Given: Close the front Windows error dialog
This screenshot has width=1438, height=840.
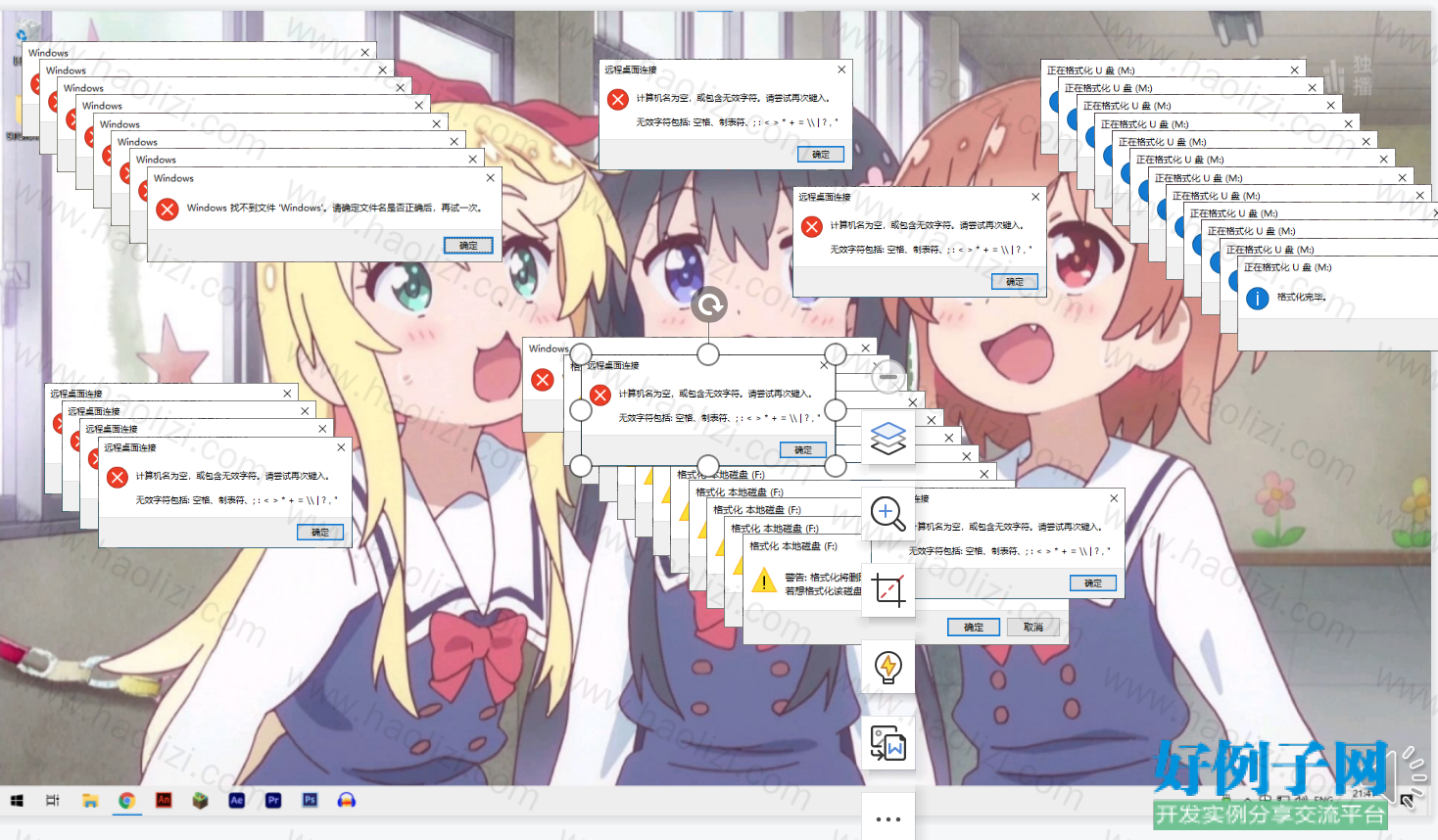Looking at the screenshot, I should (x=490, y=178).
